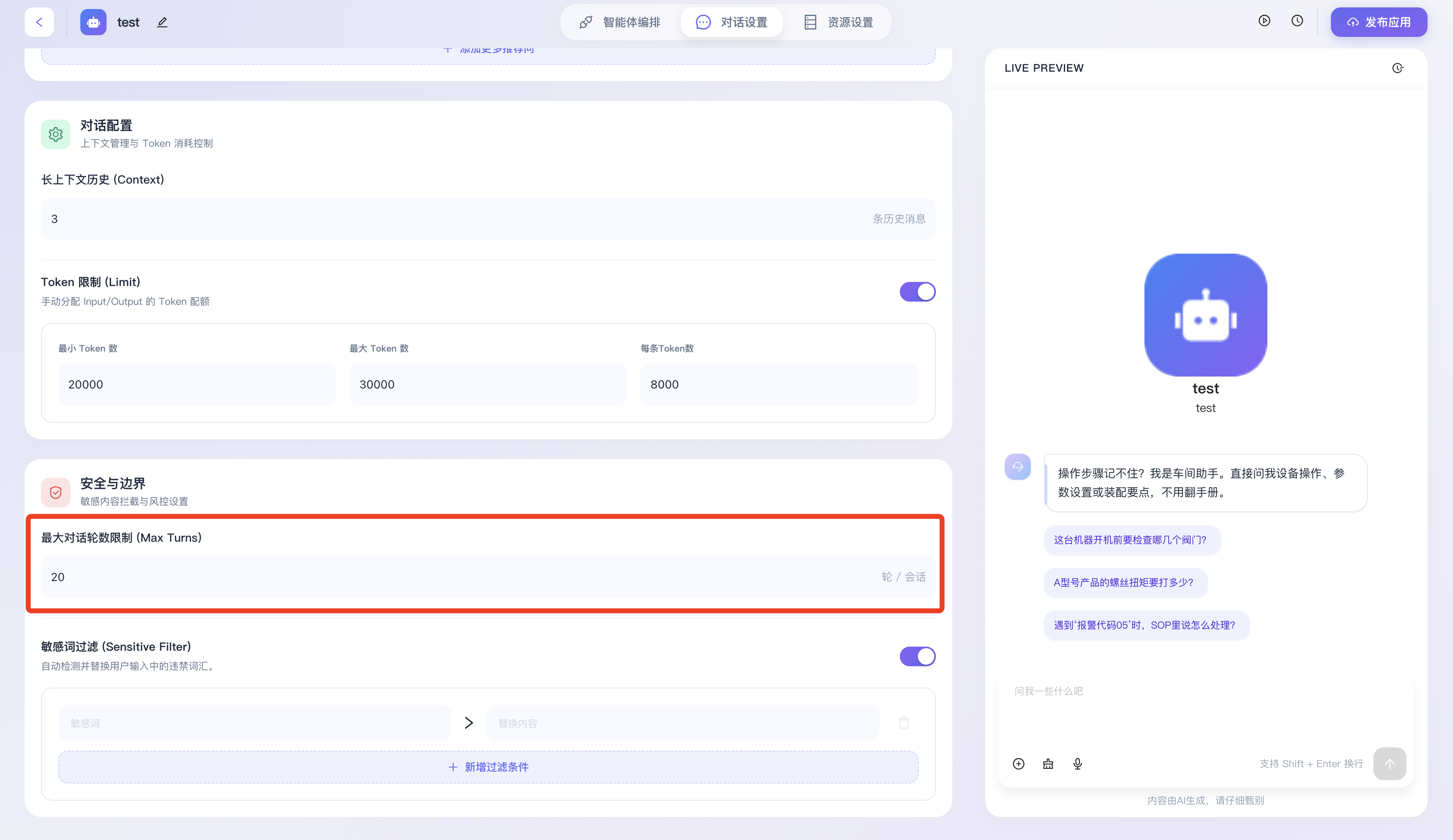Open version history clock icon
Screen dimensions: 1453x840
point(1297,21)
